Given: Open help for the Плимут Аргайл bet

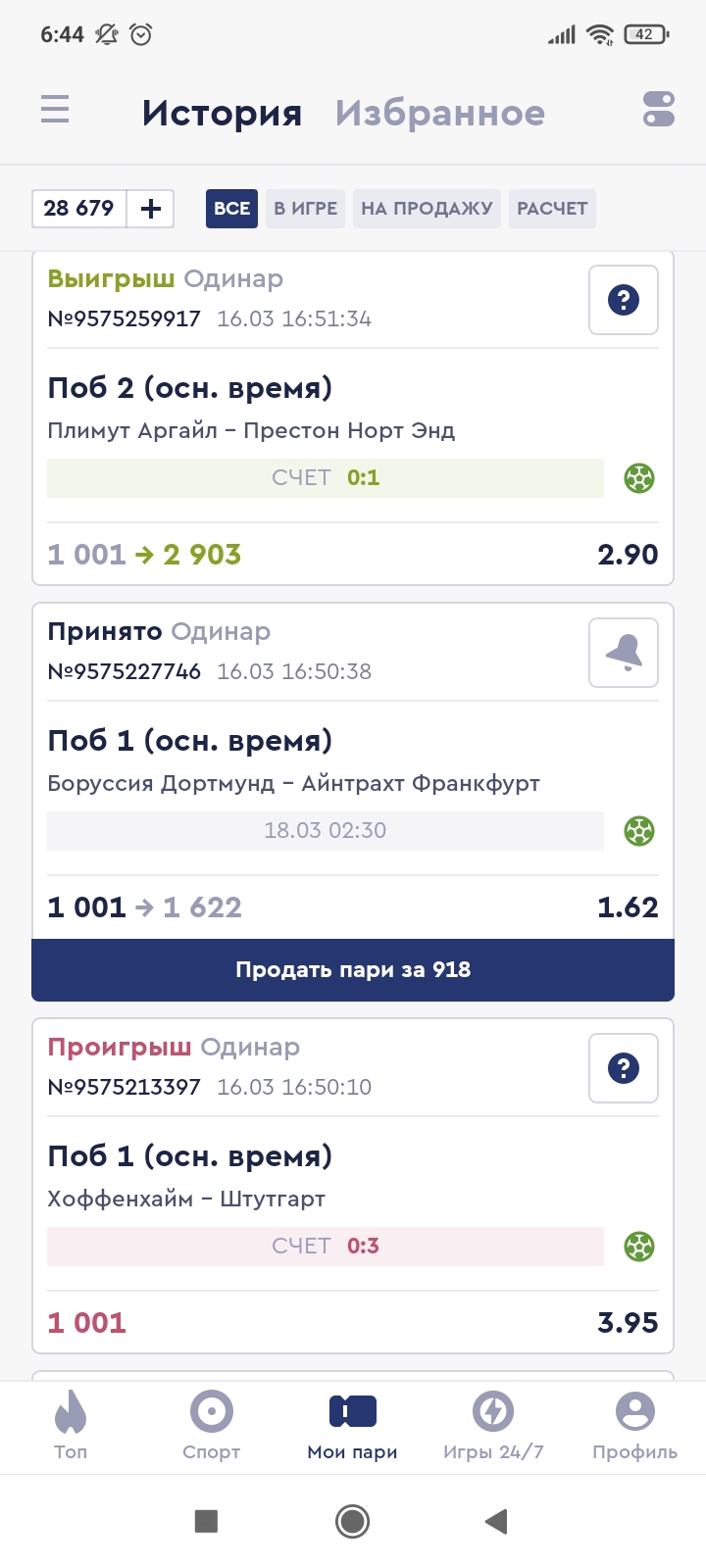Looking at the screenshot, I should tap(624, 300).
